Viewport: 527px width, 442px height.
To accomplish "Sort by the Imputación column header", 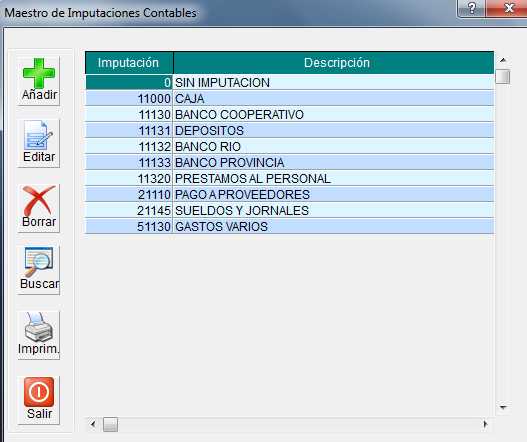I will tap(129, 63).
